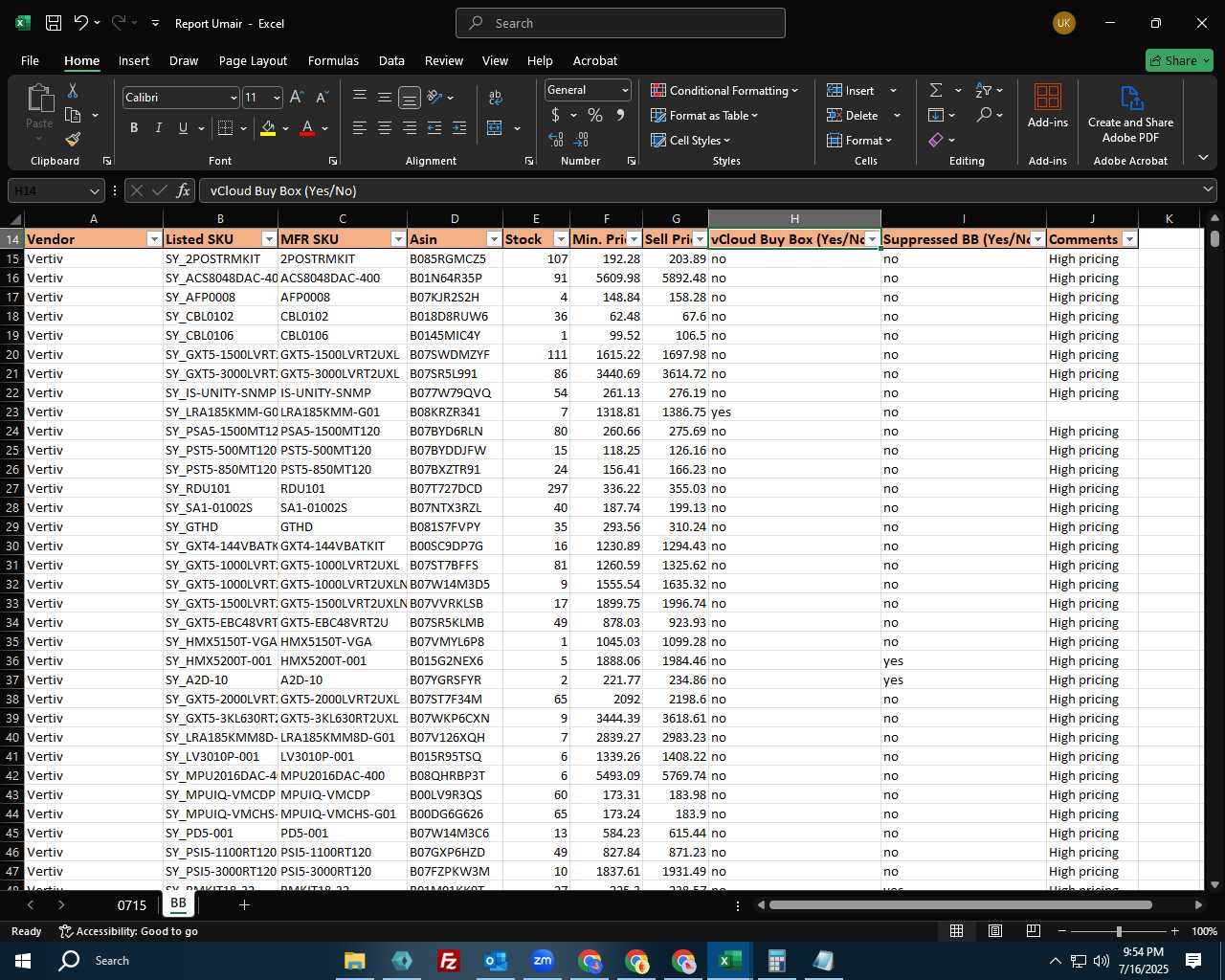Select Normal view in status bar
Screen dimensions: 1225x980
pos(956,931)
